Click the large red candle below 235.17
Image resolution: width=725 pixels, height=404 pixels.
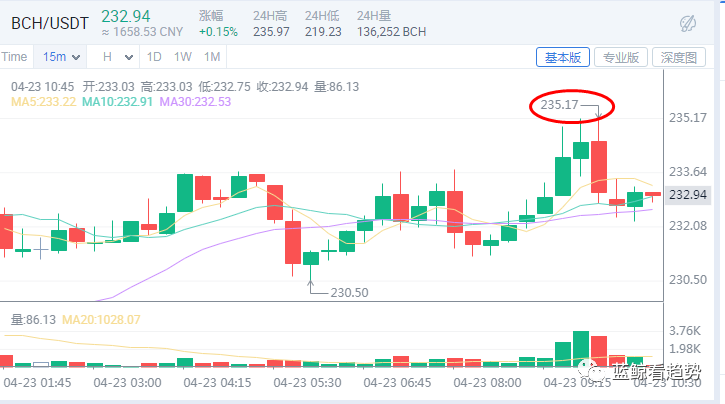pyautogui.click(x=599, y=167)
